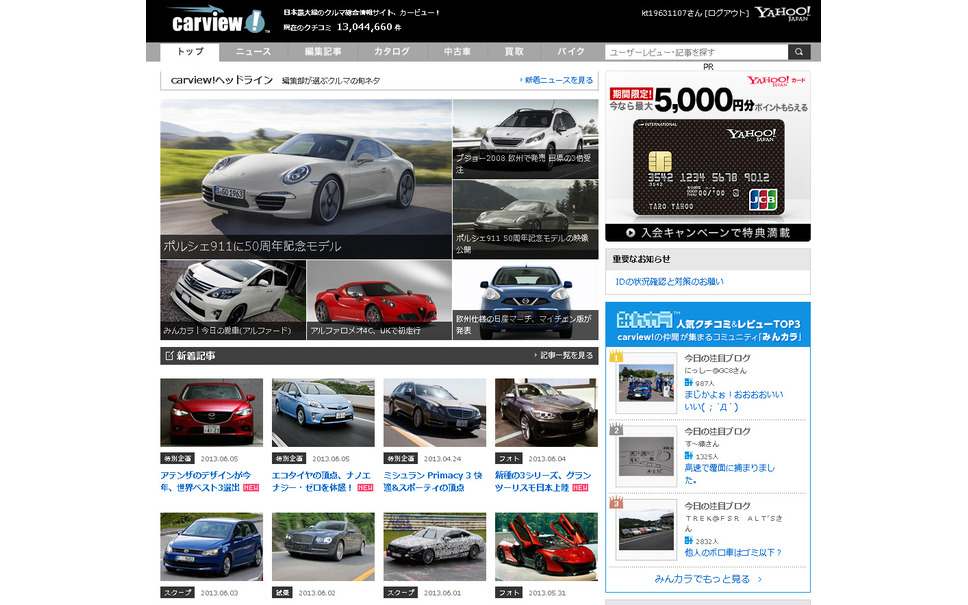Viewport: 968px width, 605px height.
Task: Expand 記事一覧を見る article list
Action: pyautogui.click(x=564, y=356)
